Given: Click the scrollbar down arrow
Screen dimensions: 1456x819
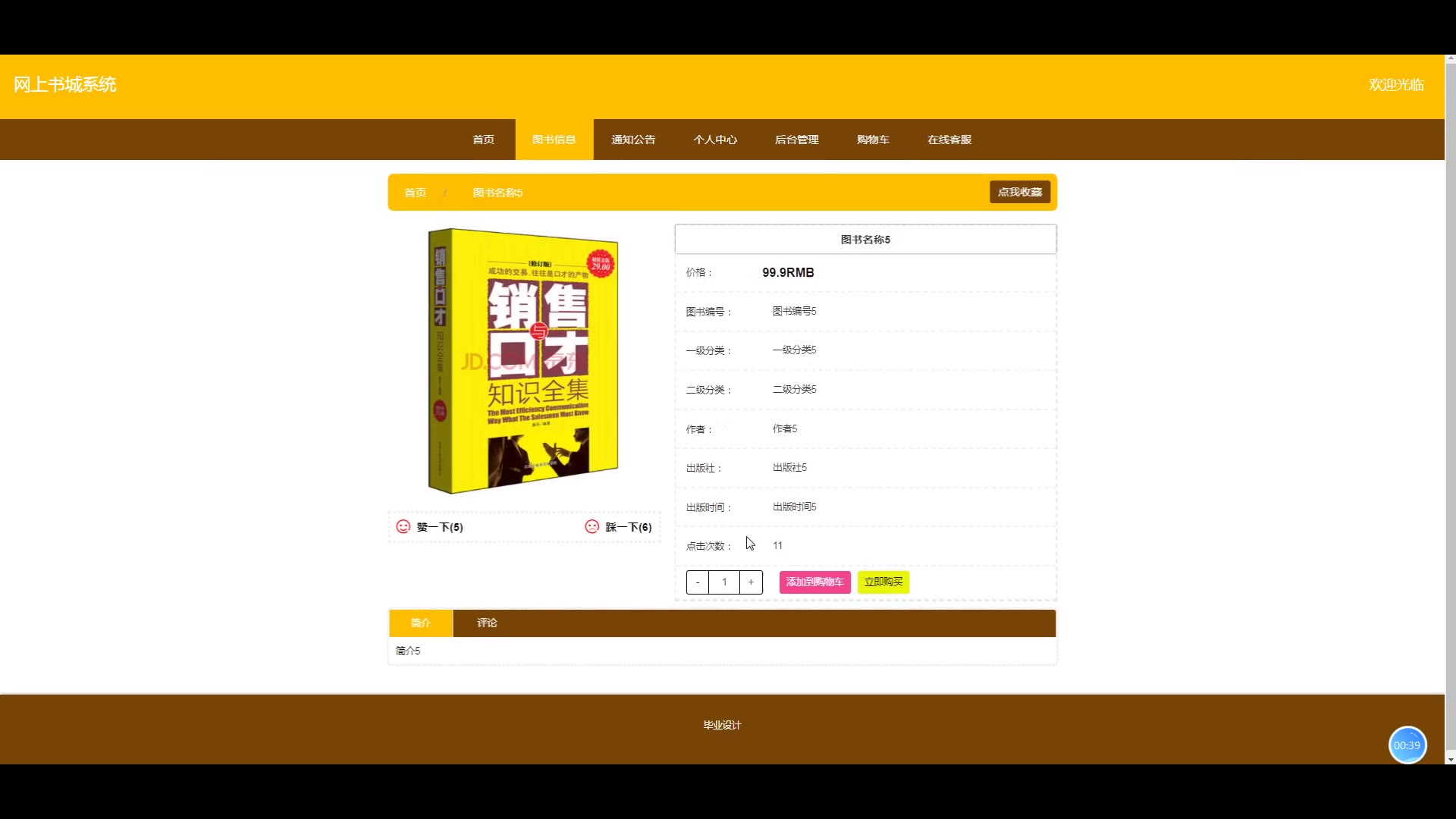Looking at the screenshot, I should pyautogui.click(x=1450, y=760).
